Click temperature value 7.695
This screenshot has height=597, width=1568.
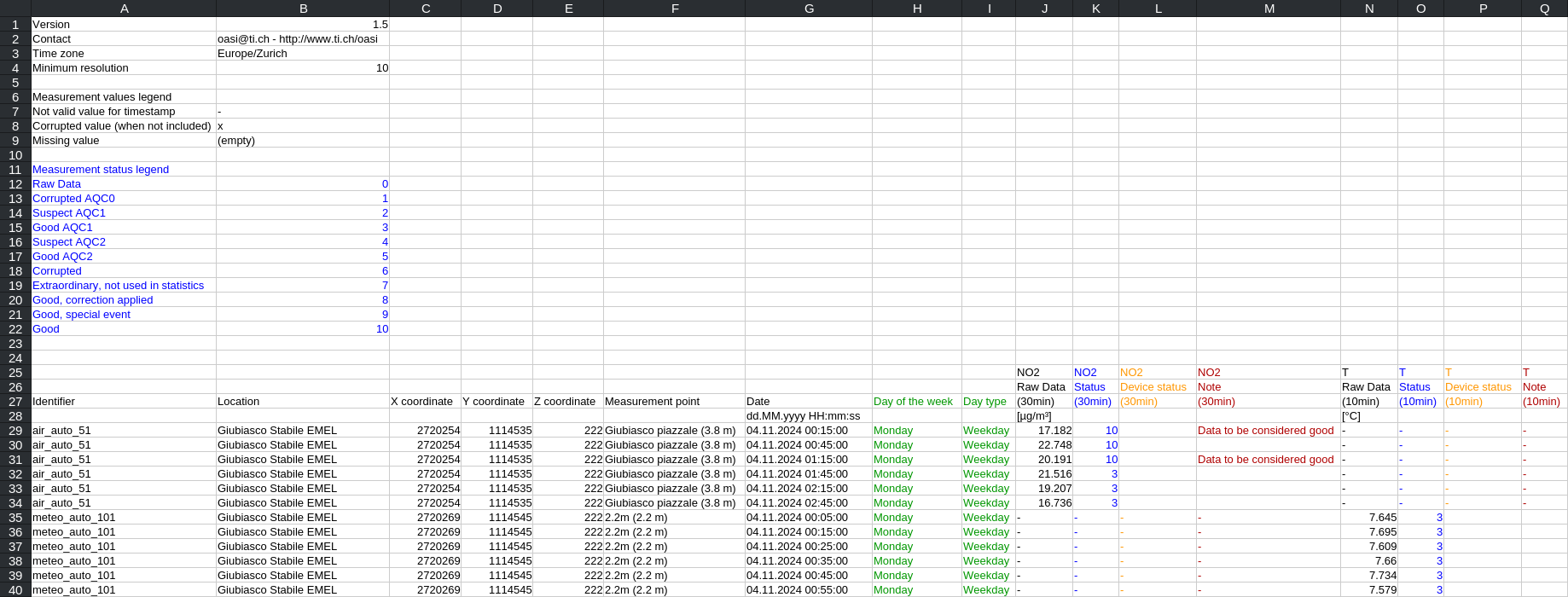pyautogui.click(x=1369, y=532)
